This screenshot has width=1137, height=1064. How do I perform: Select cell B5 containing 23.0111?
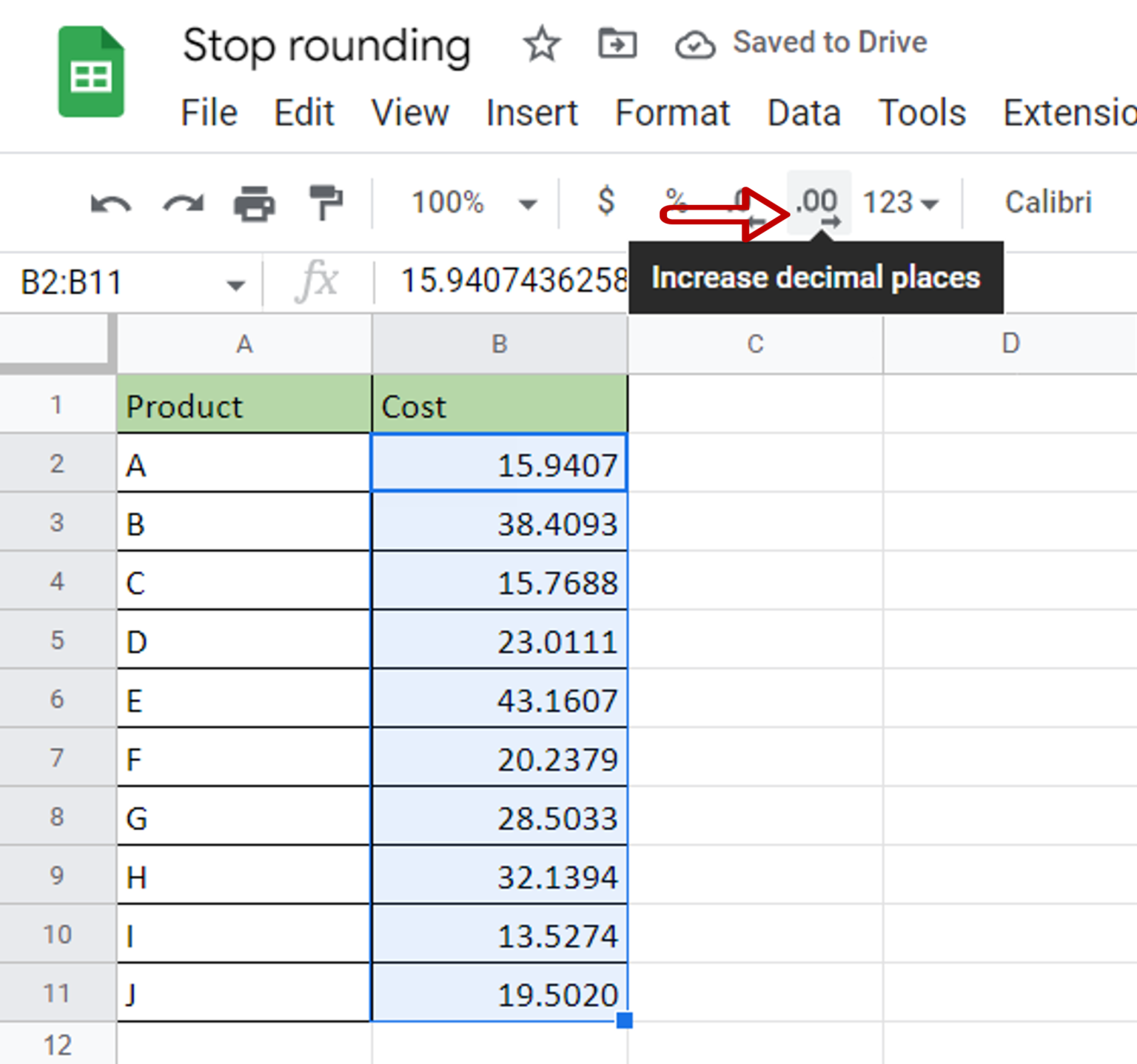(x=500, y=640)
